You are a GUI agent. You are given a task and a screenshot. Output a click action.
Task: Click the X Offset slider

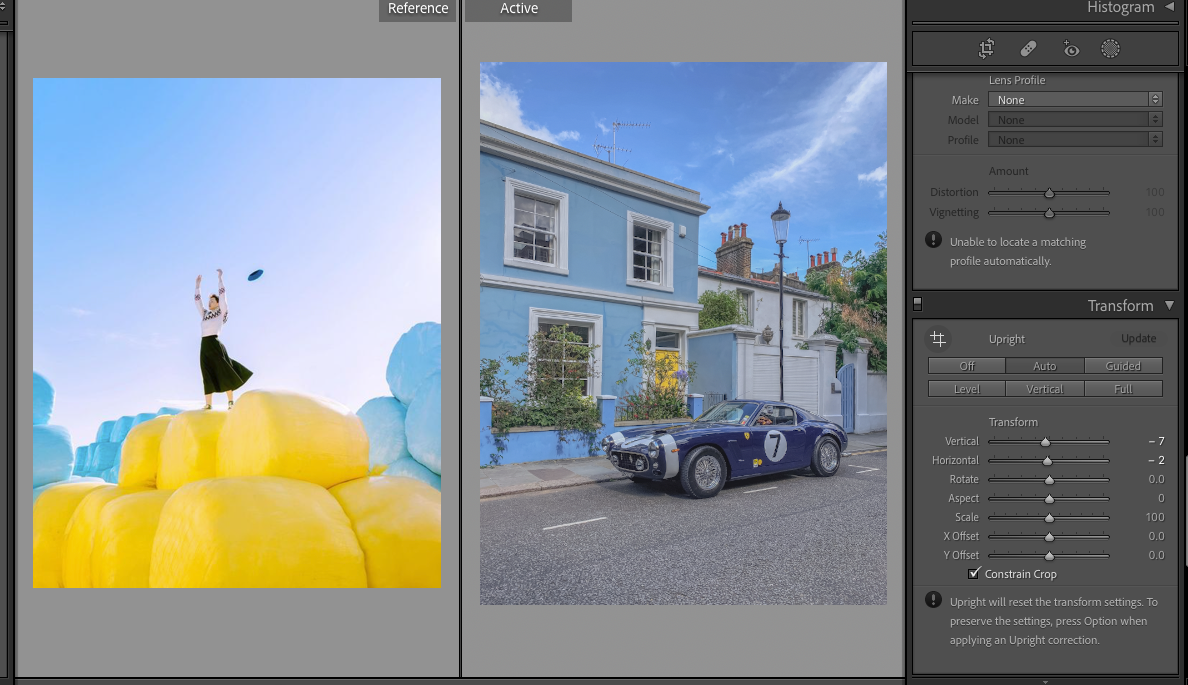tap(1049, 536)
